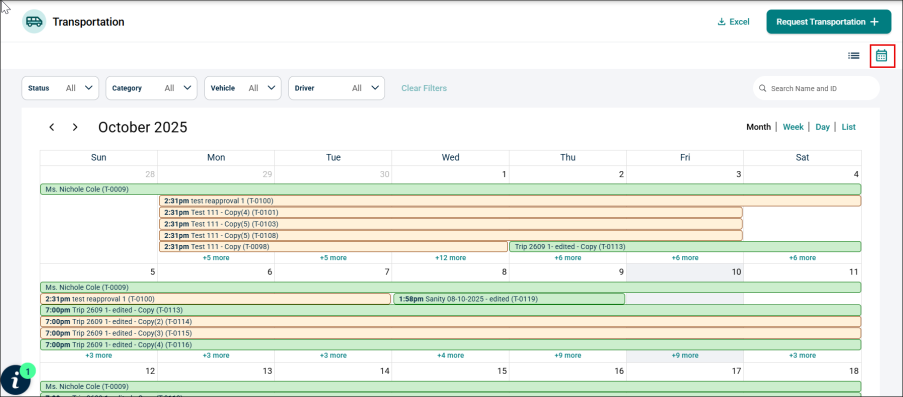Image resolution: width=903 pixels, height=397 pixels.
Task: Click the October 2025 title
Action: 143,127
